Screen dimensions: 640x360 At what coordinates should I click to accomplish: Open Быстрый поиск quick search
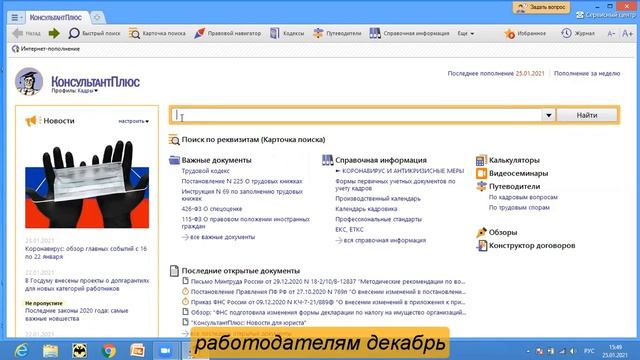coord(94,33)
